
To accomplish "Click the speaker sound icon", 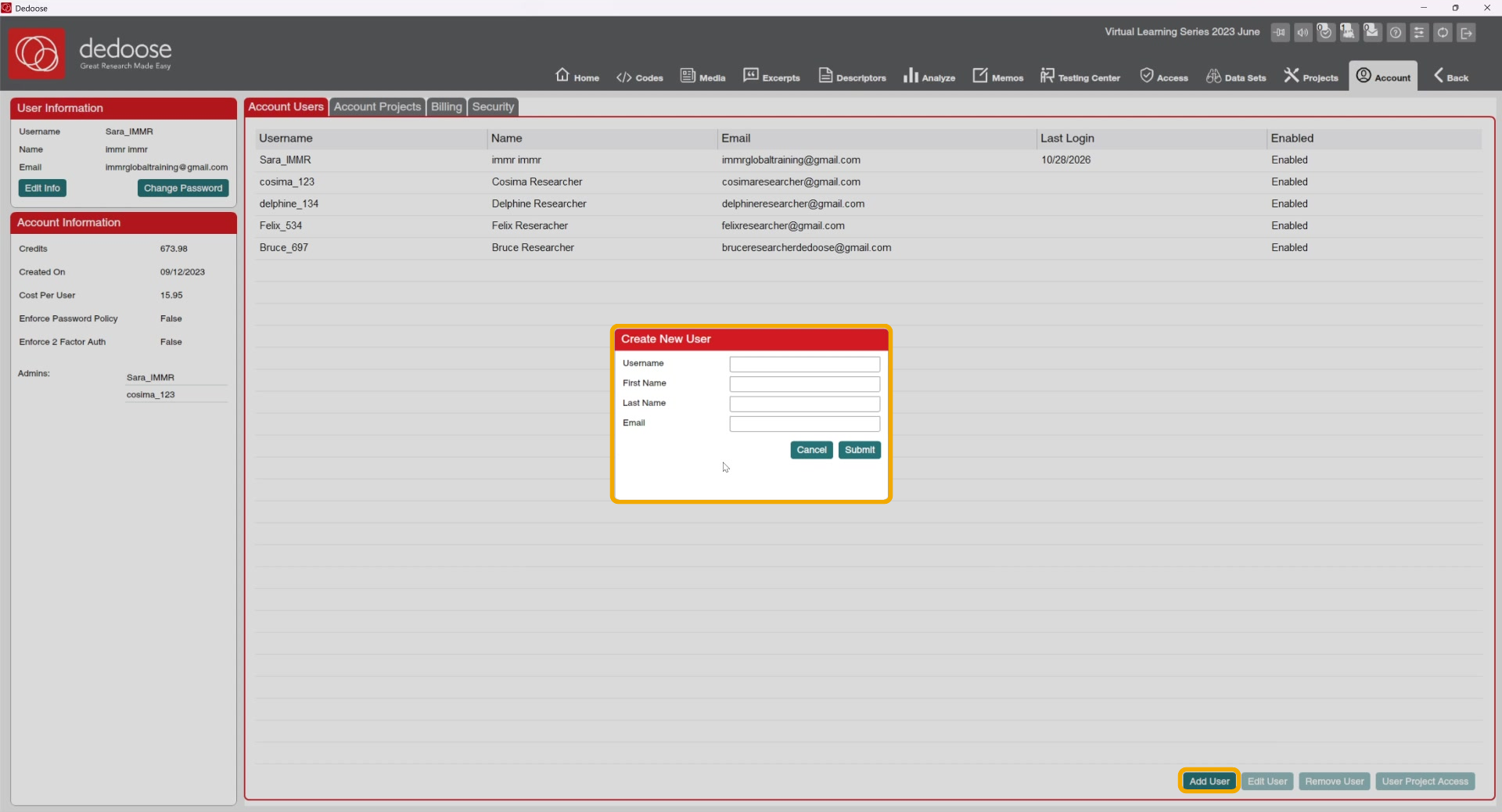I will coord(1303,33).
